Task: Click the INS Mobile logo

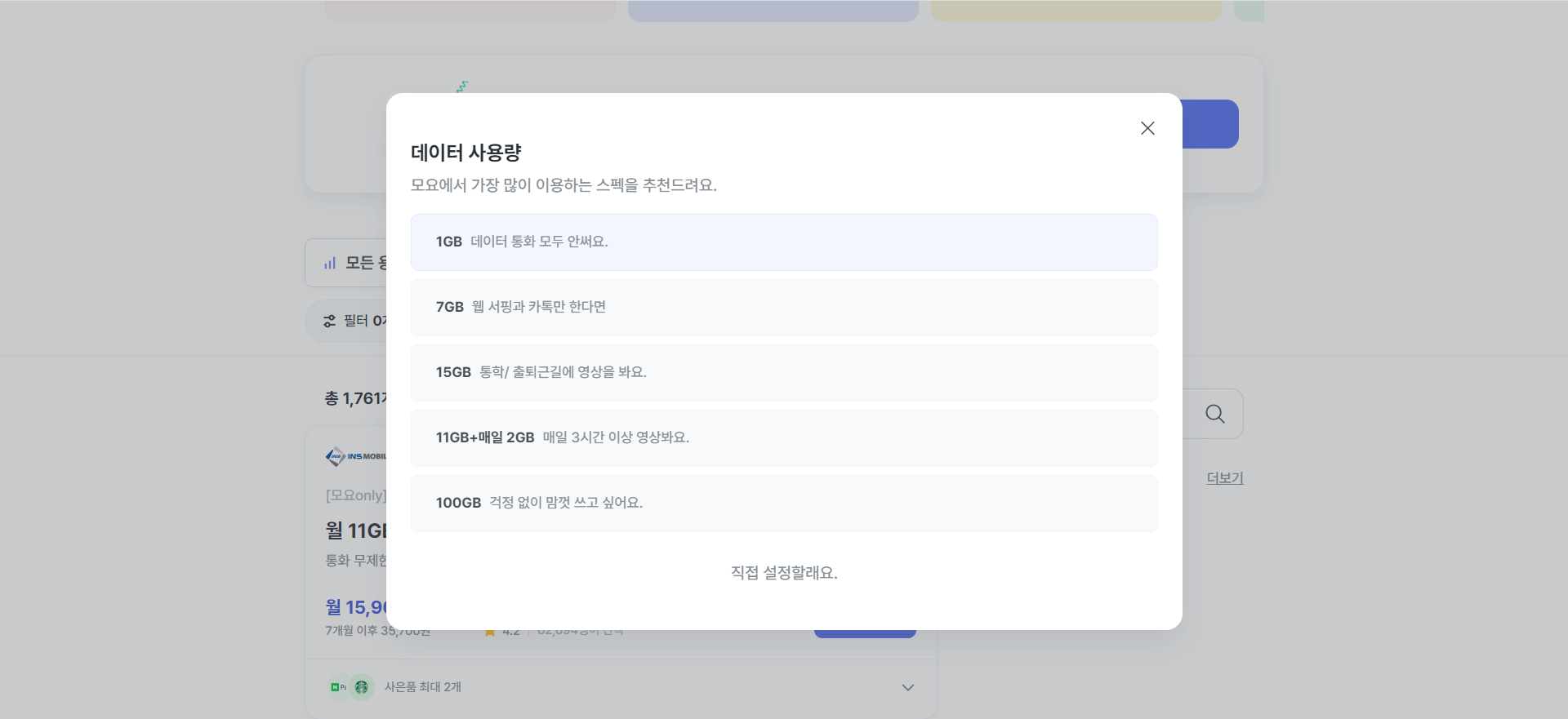Action: pos(356,456)
